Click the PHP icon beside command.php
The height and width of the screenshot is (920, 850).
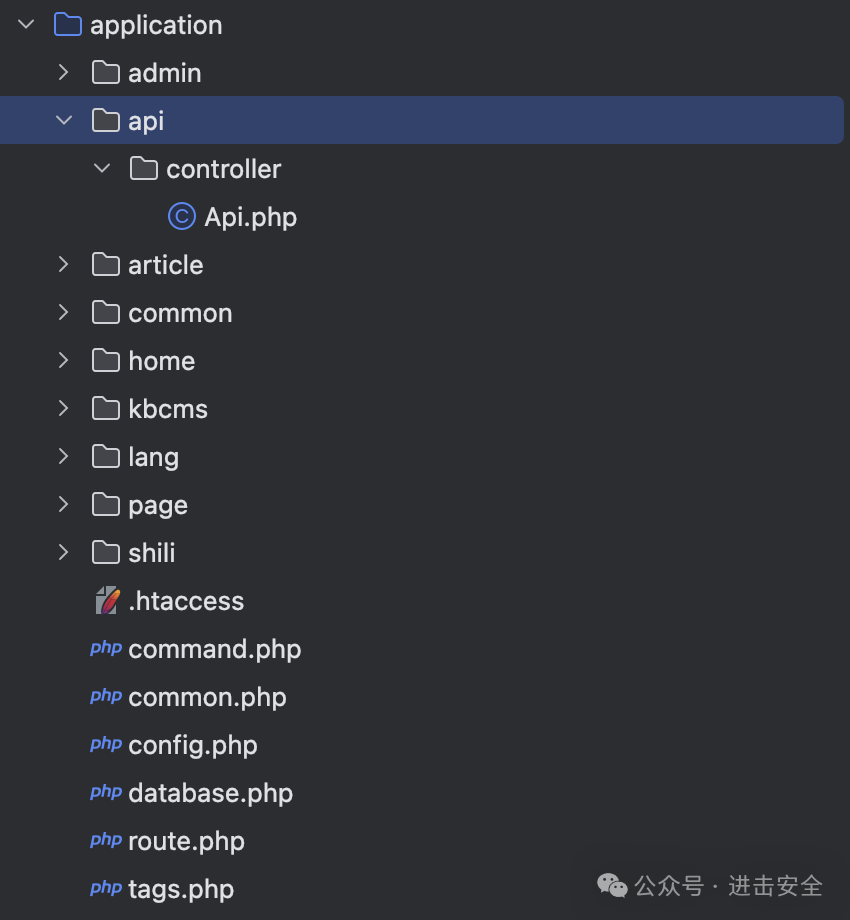coord(106,649)
